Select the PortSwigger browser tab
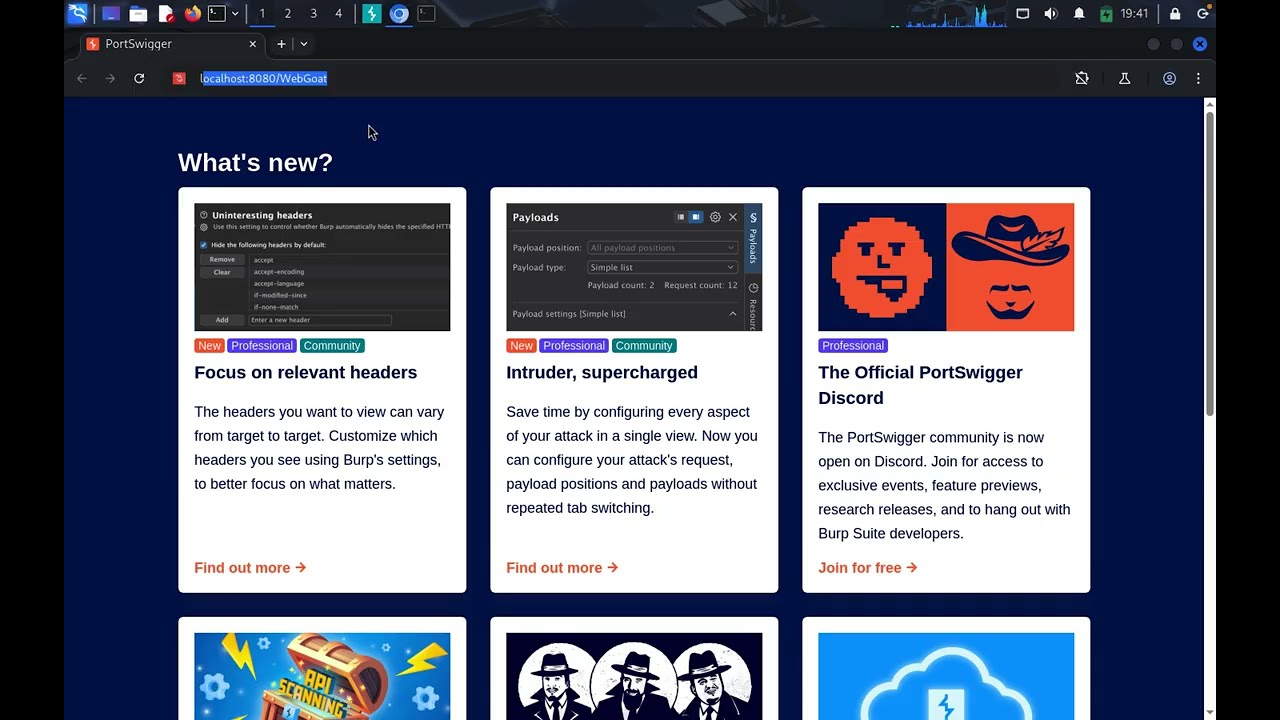This screenshot has width=1280, height=720. coord(170,44)
